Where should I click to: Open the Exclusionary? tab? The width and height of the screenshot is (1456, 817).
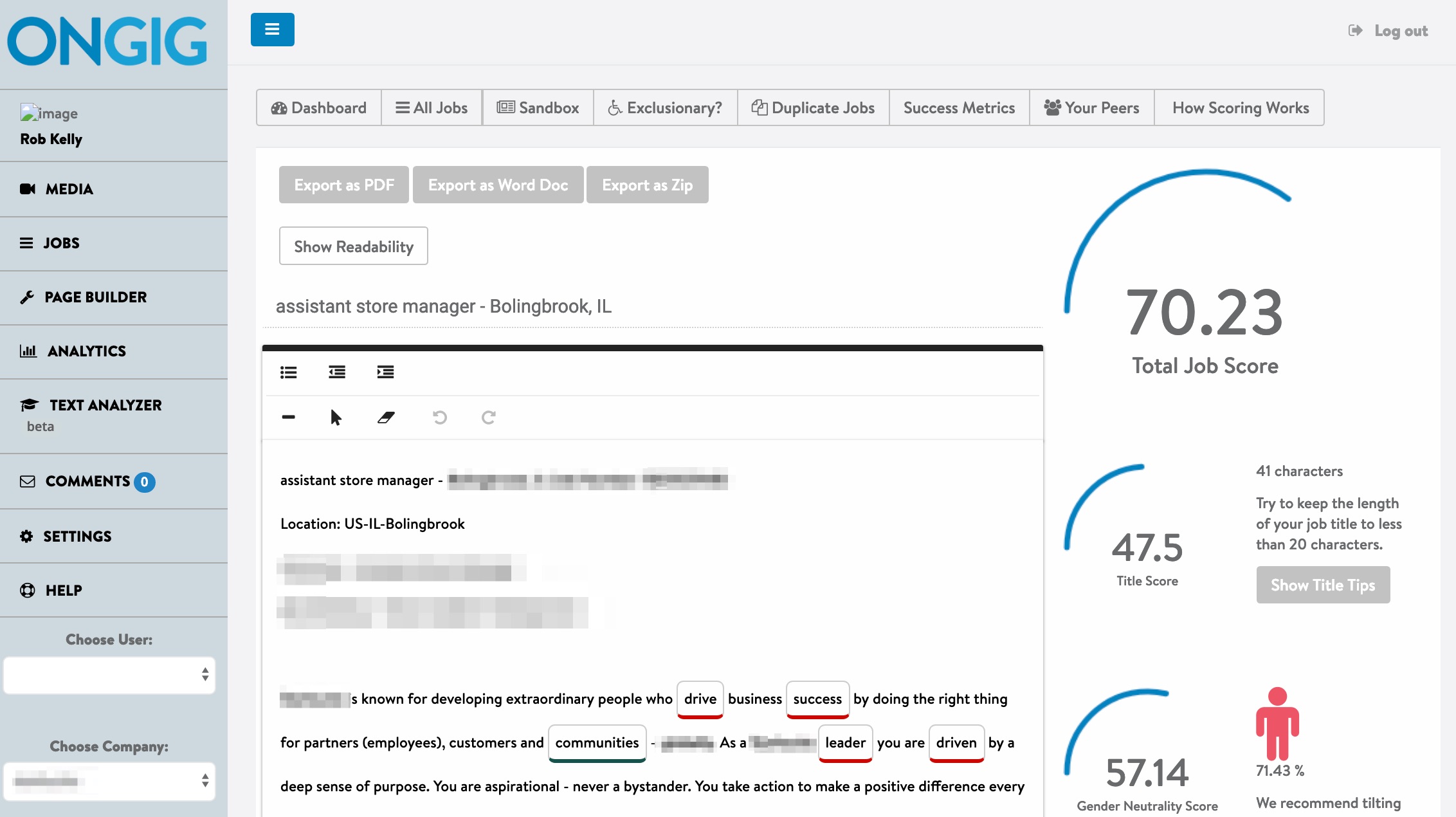[x=665, y=107]
